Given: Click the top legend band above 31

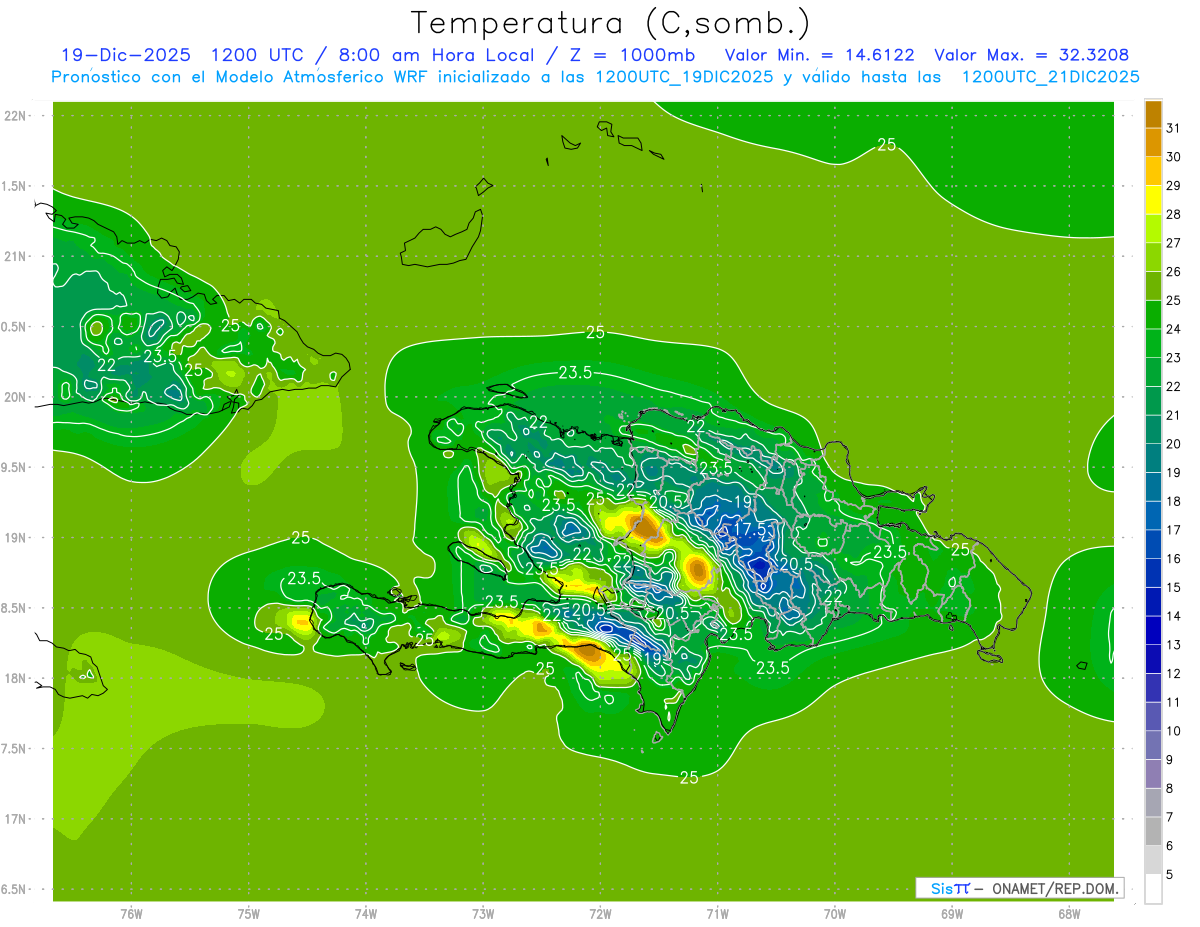Looking at the screenshot, I should (1153, 114).
